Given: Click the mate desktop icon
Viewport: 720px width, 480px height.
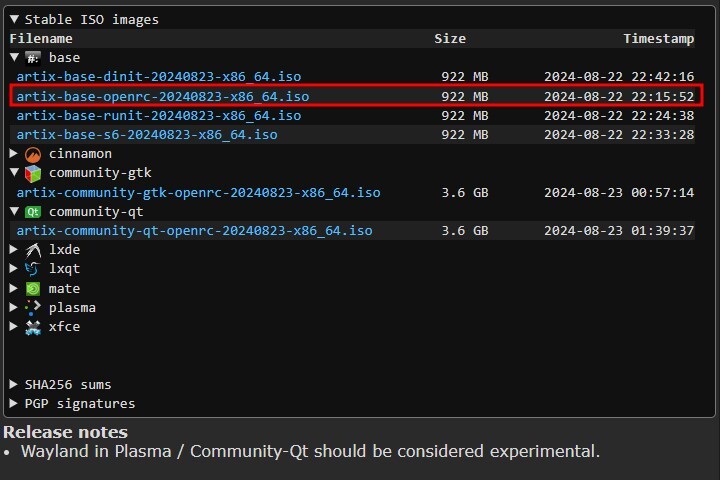Looking at the screenshot, I should [33, 289].
